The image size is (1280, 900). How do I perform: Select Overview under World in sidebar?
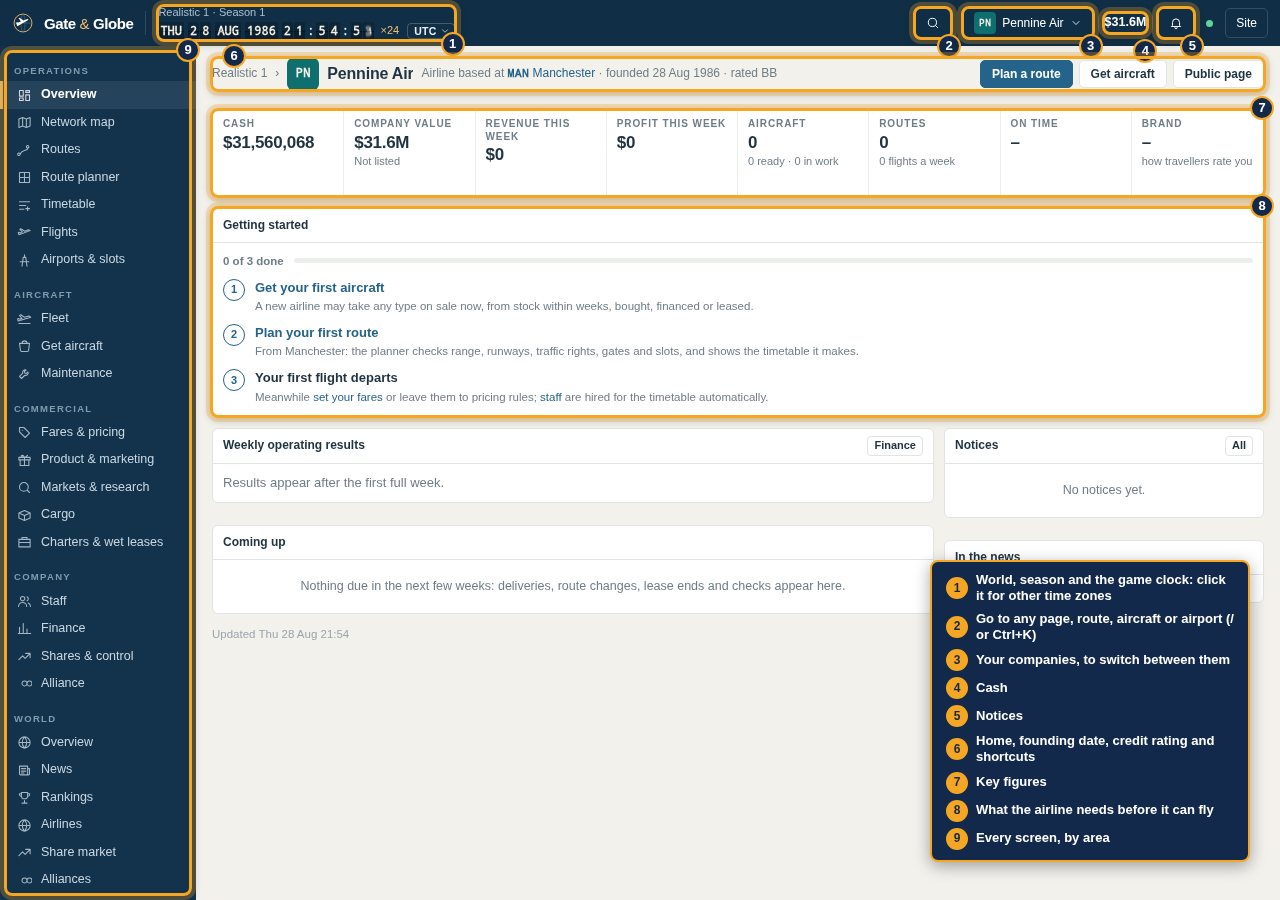(96, 742)
